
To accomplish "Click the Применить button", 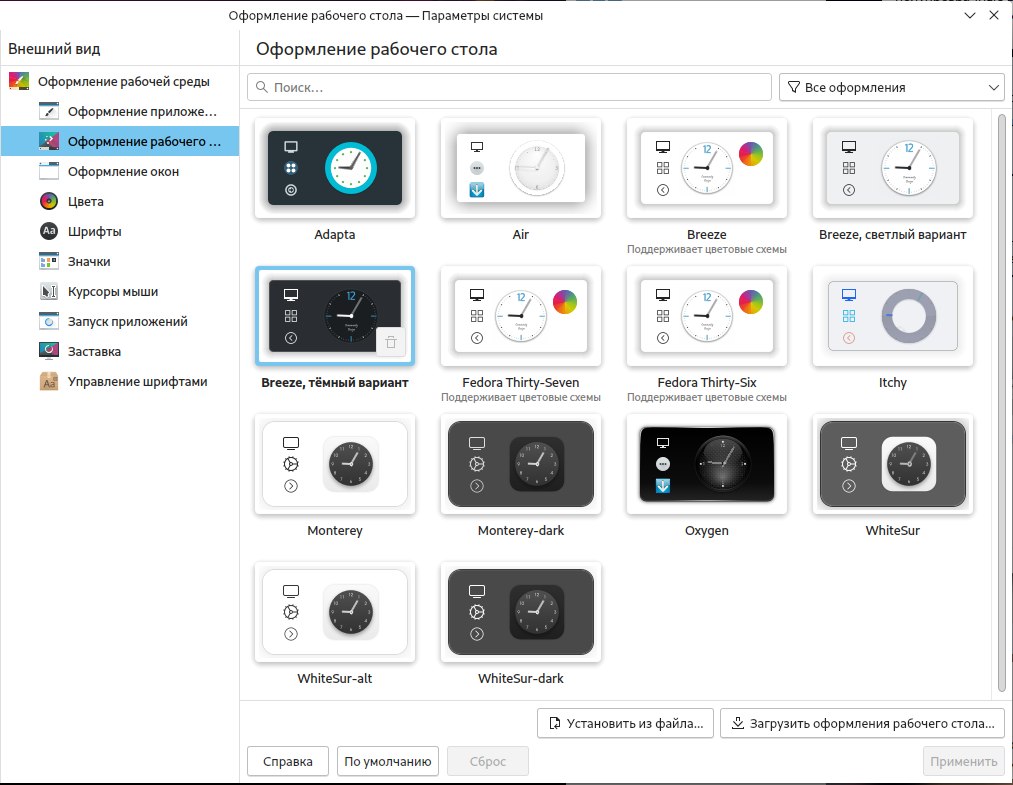I will point(963,761).
